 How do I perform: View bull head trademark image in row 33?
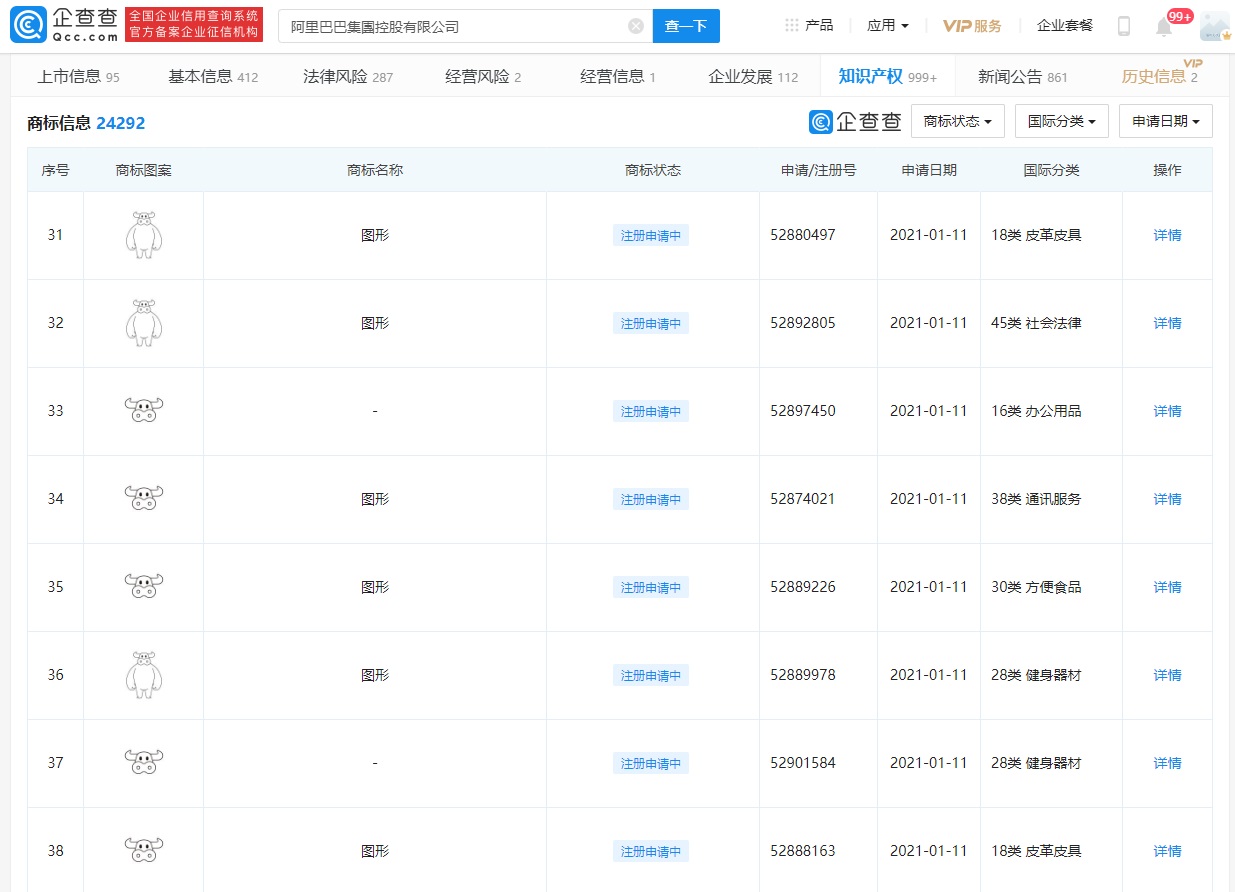point(144,411)
